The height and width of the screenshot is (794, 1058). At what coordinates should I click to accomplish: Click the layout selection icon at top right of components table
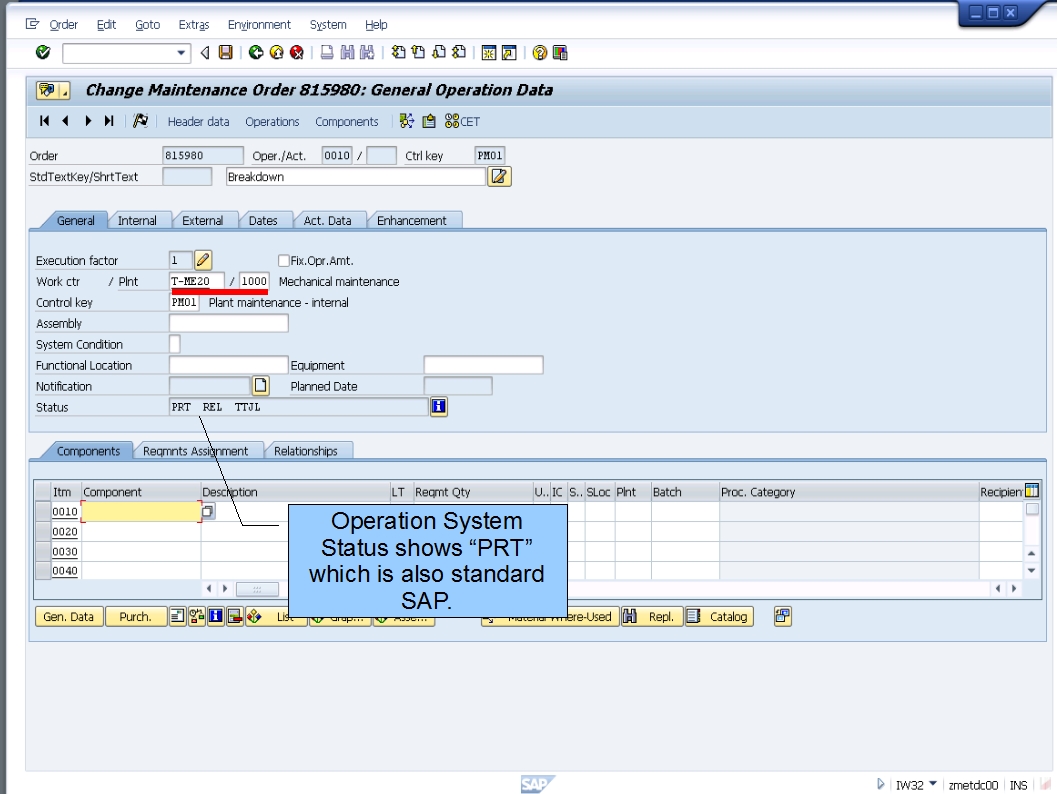tap(1033, 490)
